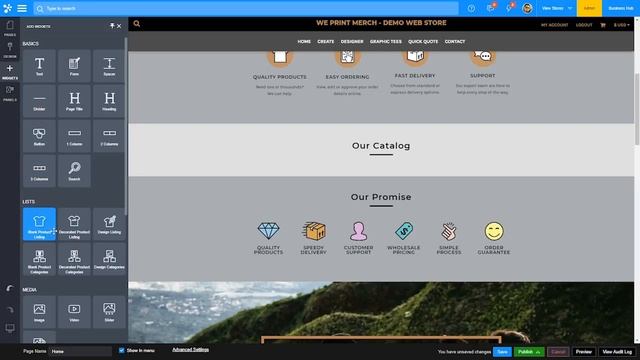Toggle the Show in menu checkbox
Image resolution: width=640 pixels, height=360 pixels.
121,350
